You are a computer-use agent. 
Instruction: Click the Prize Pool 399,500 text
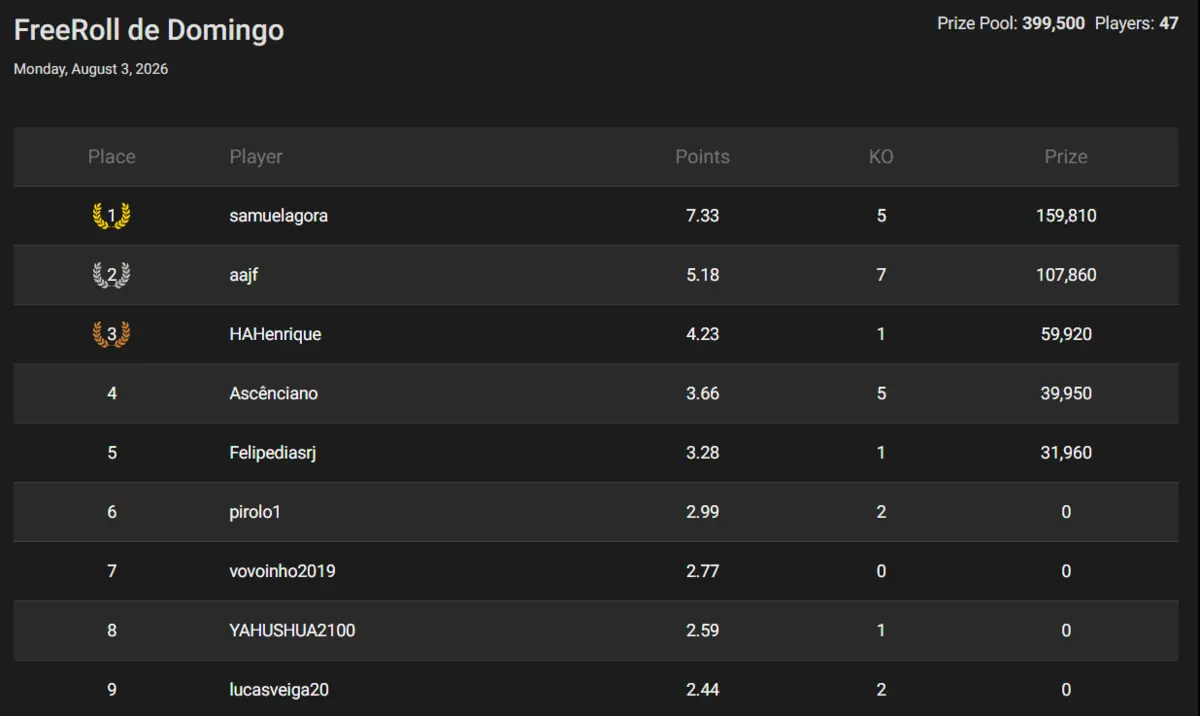[x=1011, y=23]
